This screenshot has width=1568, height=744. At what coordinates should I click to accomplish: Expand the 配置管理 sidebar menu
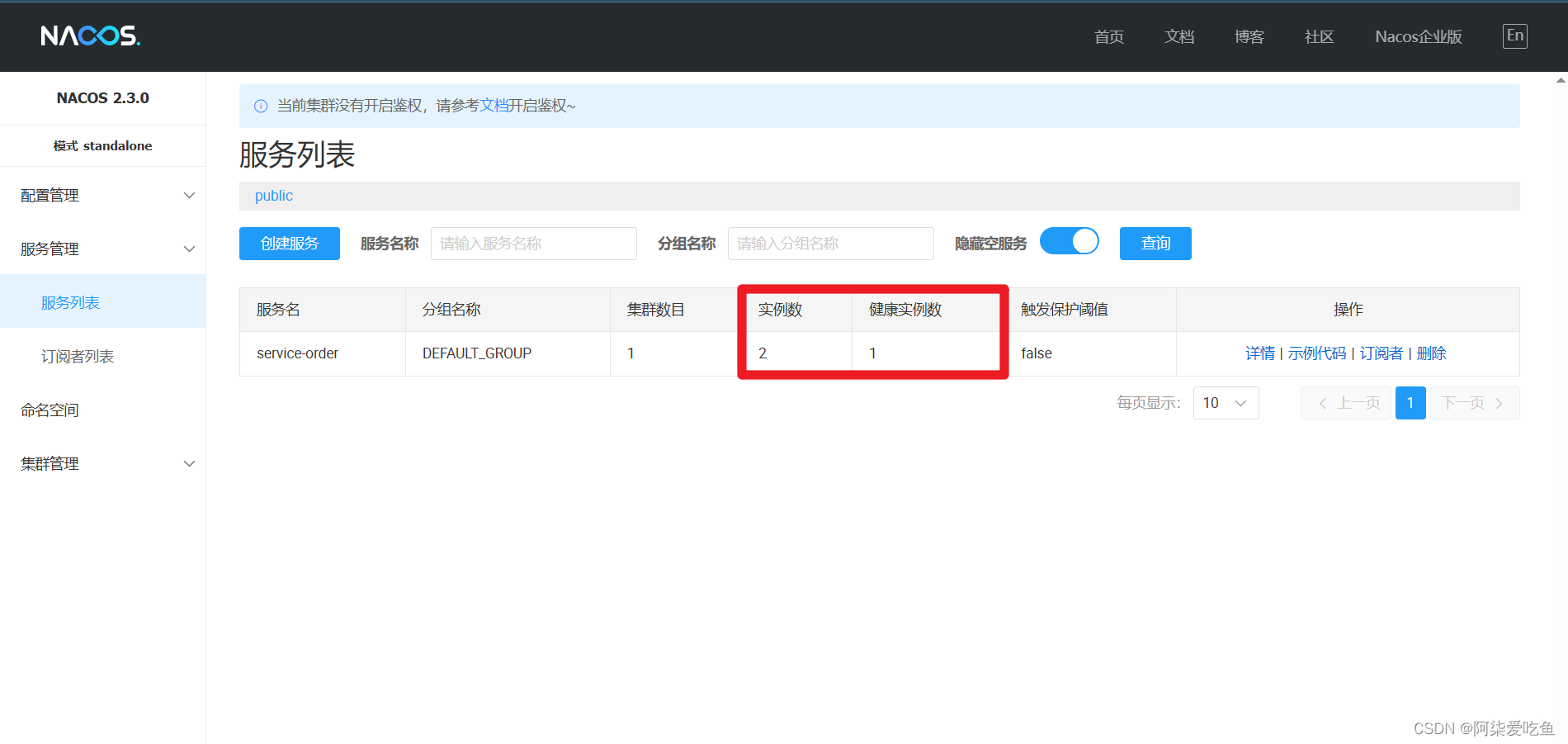click(x=103, y=196)
